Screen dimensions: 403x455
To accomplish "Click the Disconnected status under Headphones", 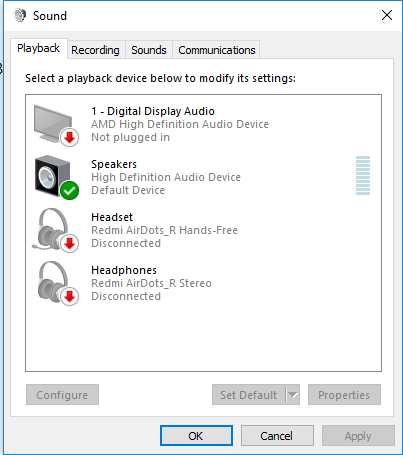I will 126,296.
